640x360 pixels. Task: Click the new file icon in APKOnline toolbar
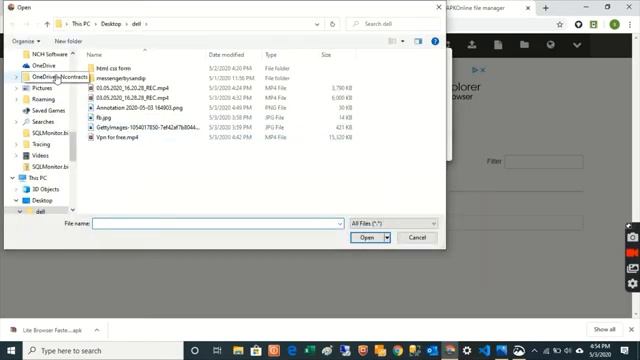tap(498, 45)
